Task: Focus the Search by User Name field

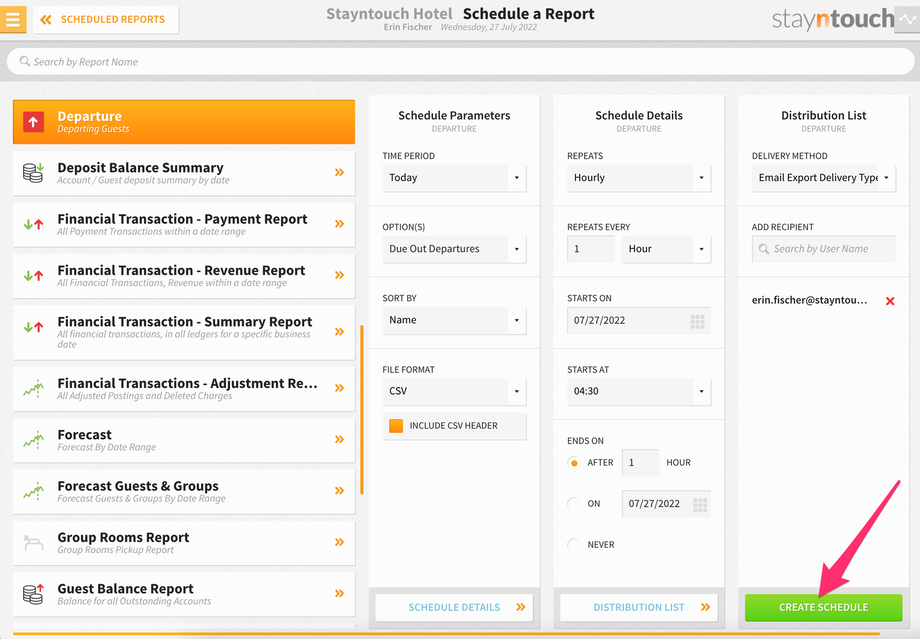Action: pos(824,249)
